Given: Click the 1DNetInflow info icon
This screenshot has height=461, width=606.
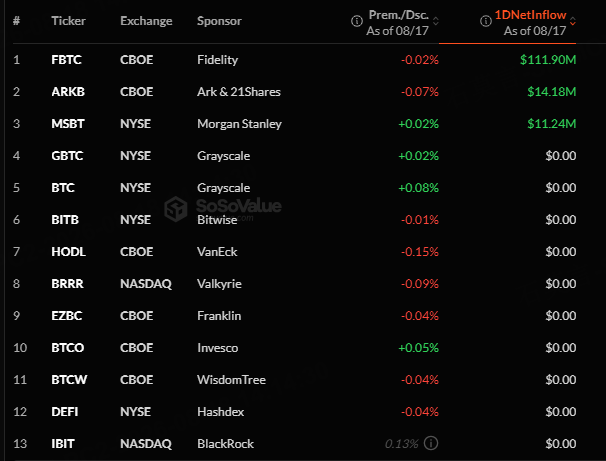Looking at the screenshot, I should click(x=485, y=21).
